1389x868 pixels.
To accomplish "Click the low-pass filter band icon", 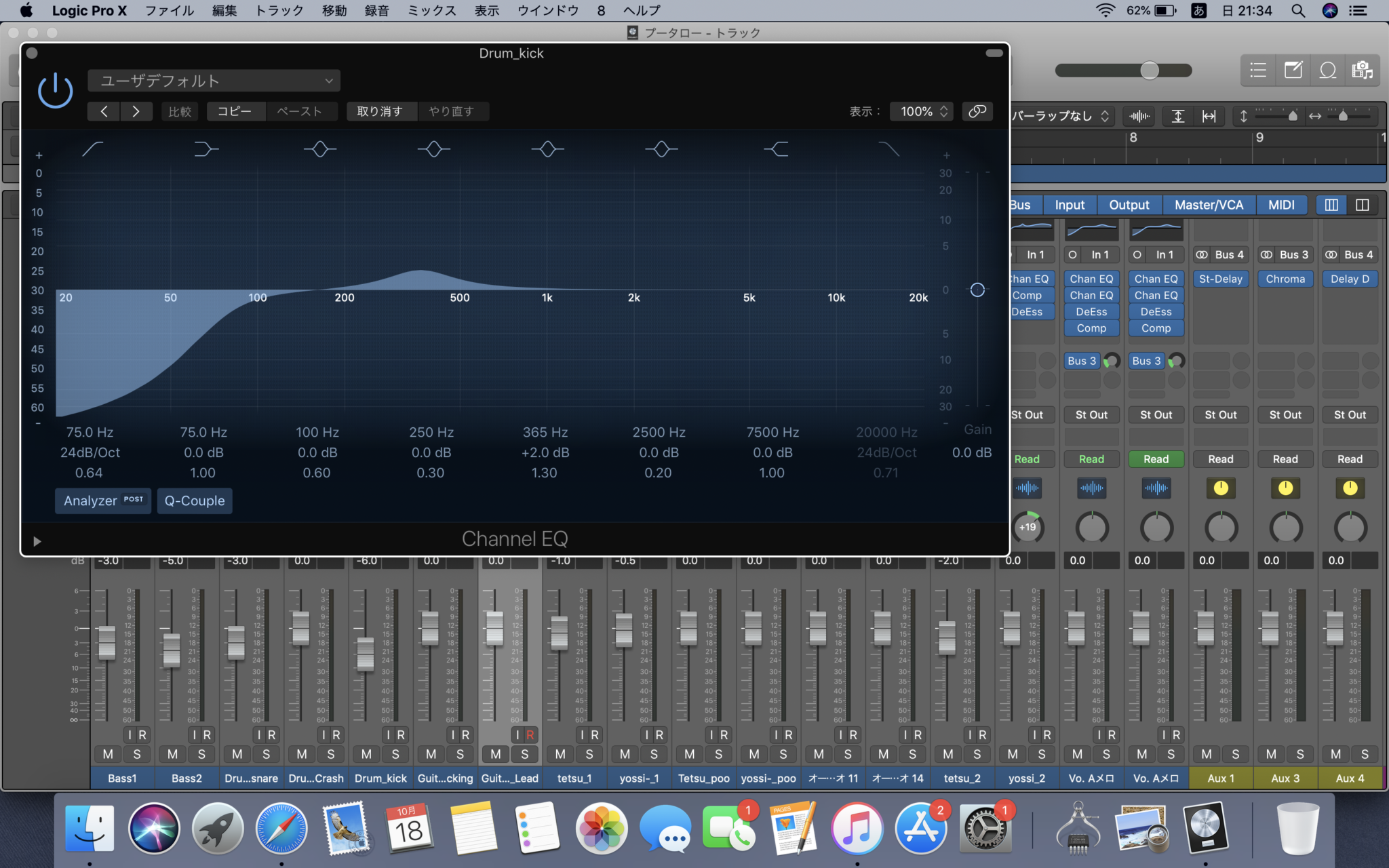I will click(888, 149).
